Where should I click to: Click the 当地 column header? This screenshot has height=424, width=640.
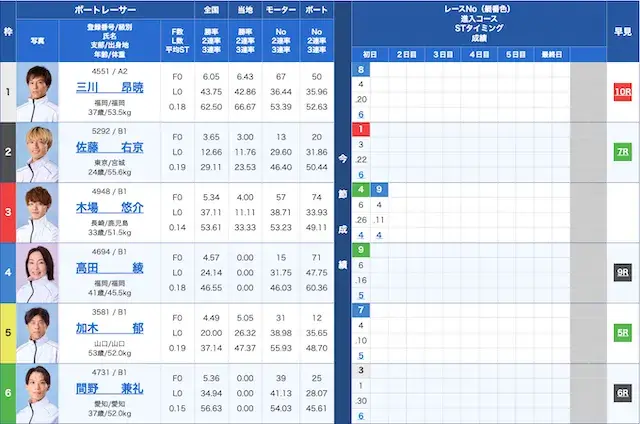coord(245,10)
